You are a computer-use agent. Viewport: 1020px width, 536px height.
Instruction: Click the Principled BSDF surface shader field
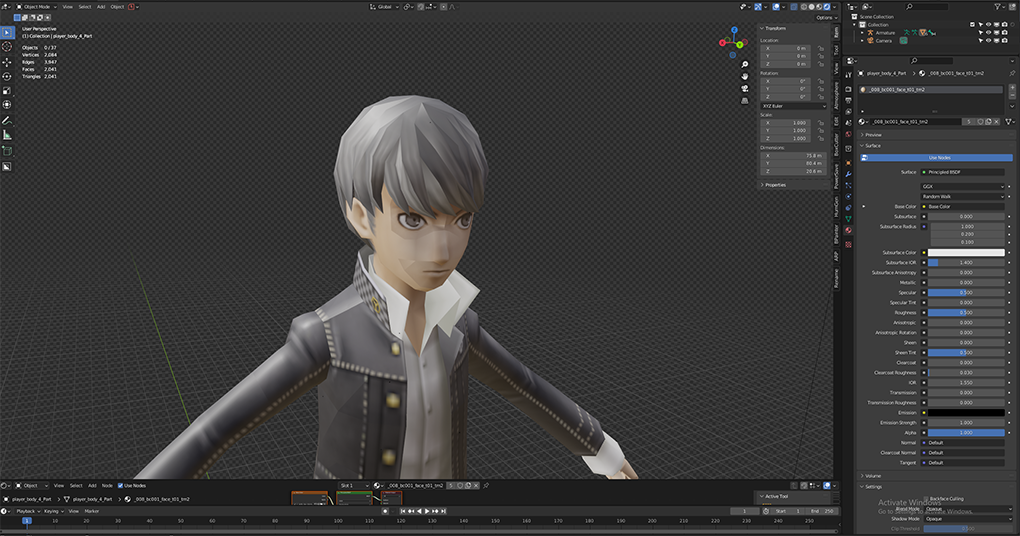pyautogui.click(x=963, y=172)
